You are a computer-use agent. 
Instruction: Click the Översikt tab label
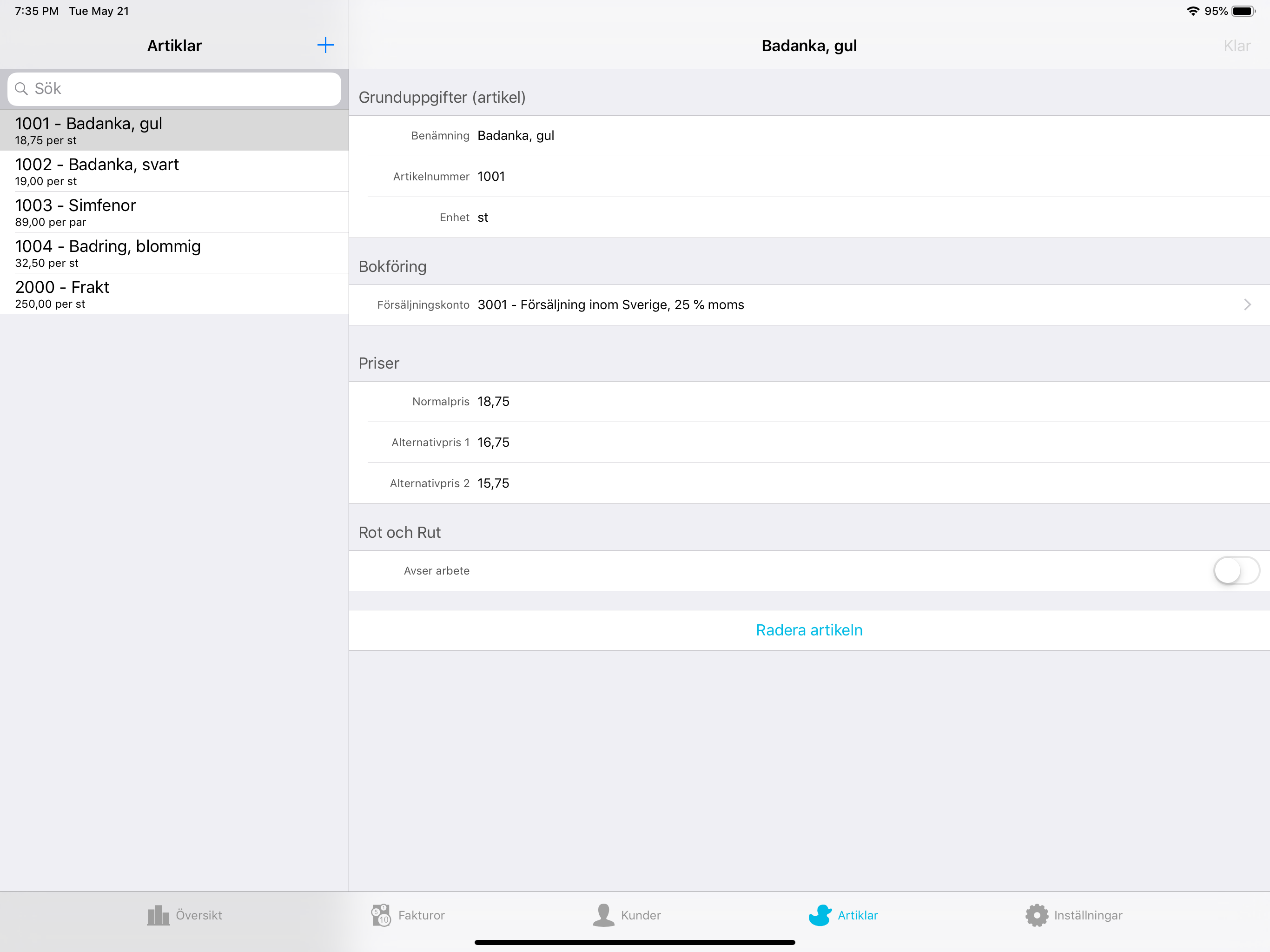198,915
